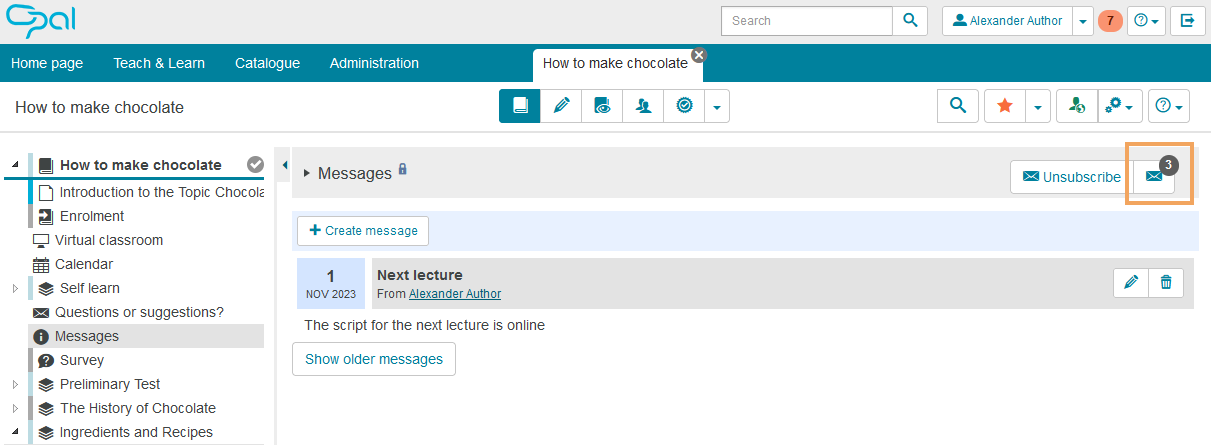Go to Teach & Learn menu
The image size is (1211, 445).
159,63
